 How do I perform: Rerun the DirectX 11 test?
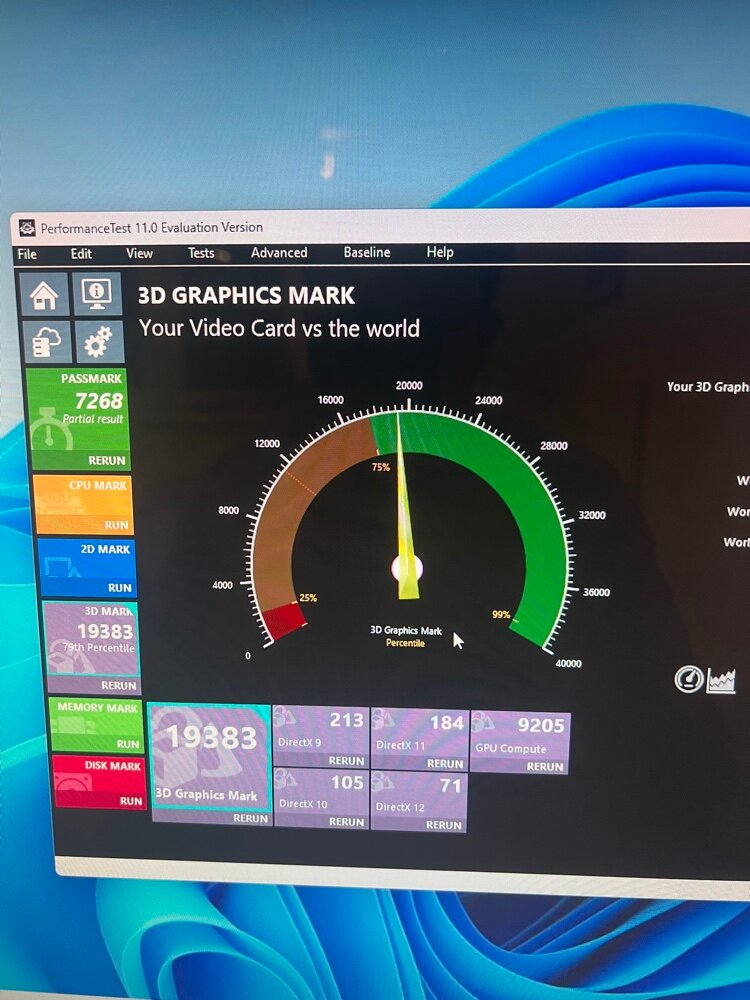tap(445, 763)
